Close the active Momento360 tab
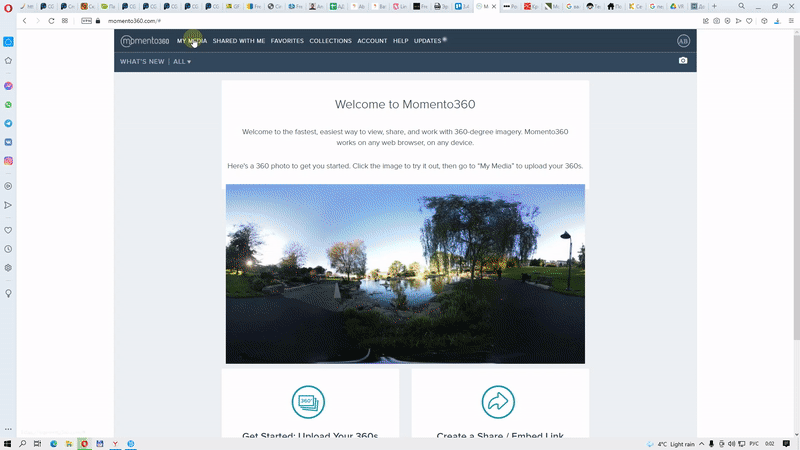The image size is (800, 450). [493, 6]
